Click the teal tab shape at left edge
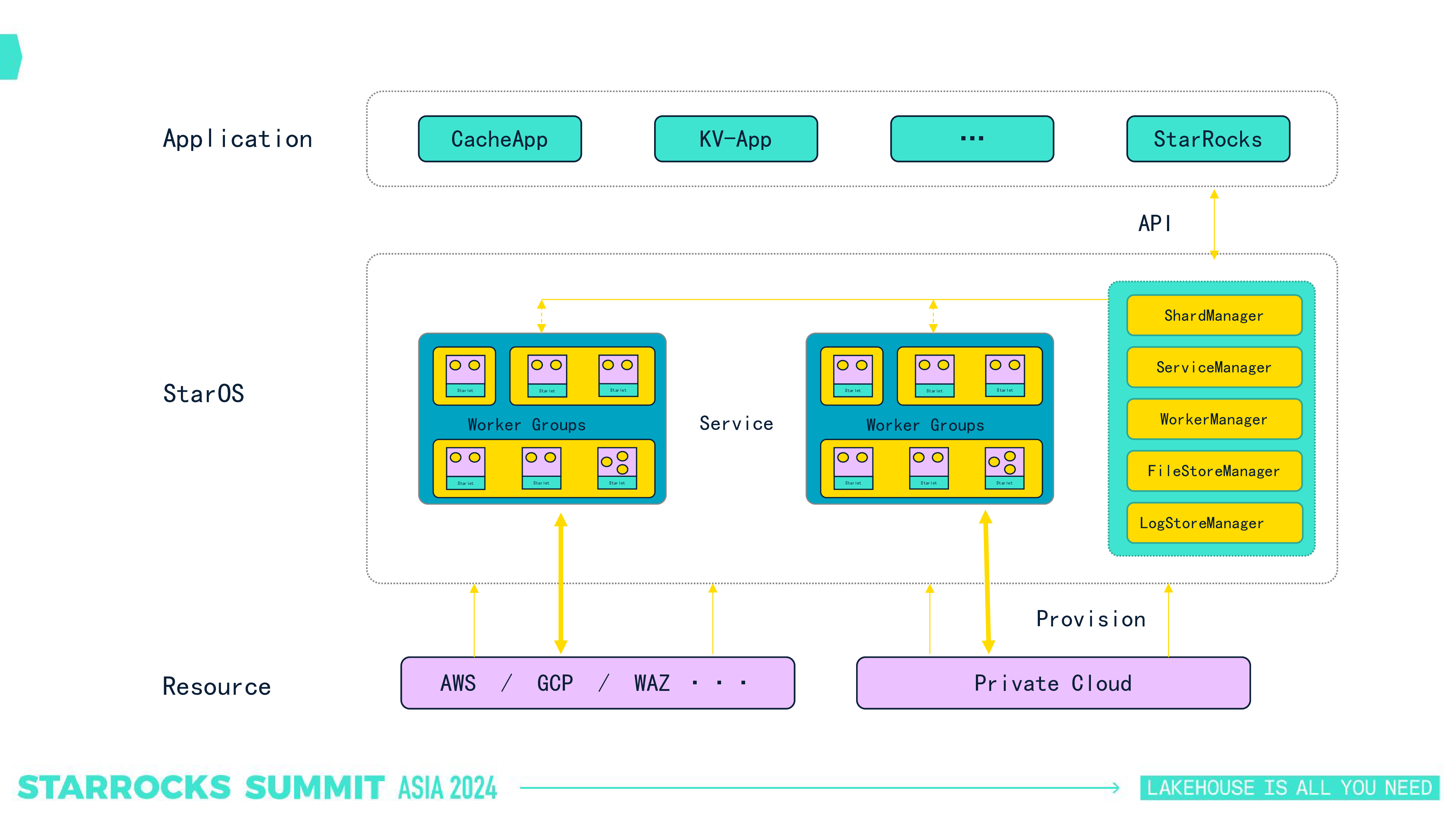 point(11,57)
